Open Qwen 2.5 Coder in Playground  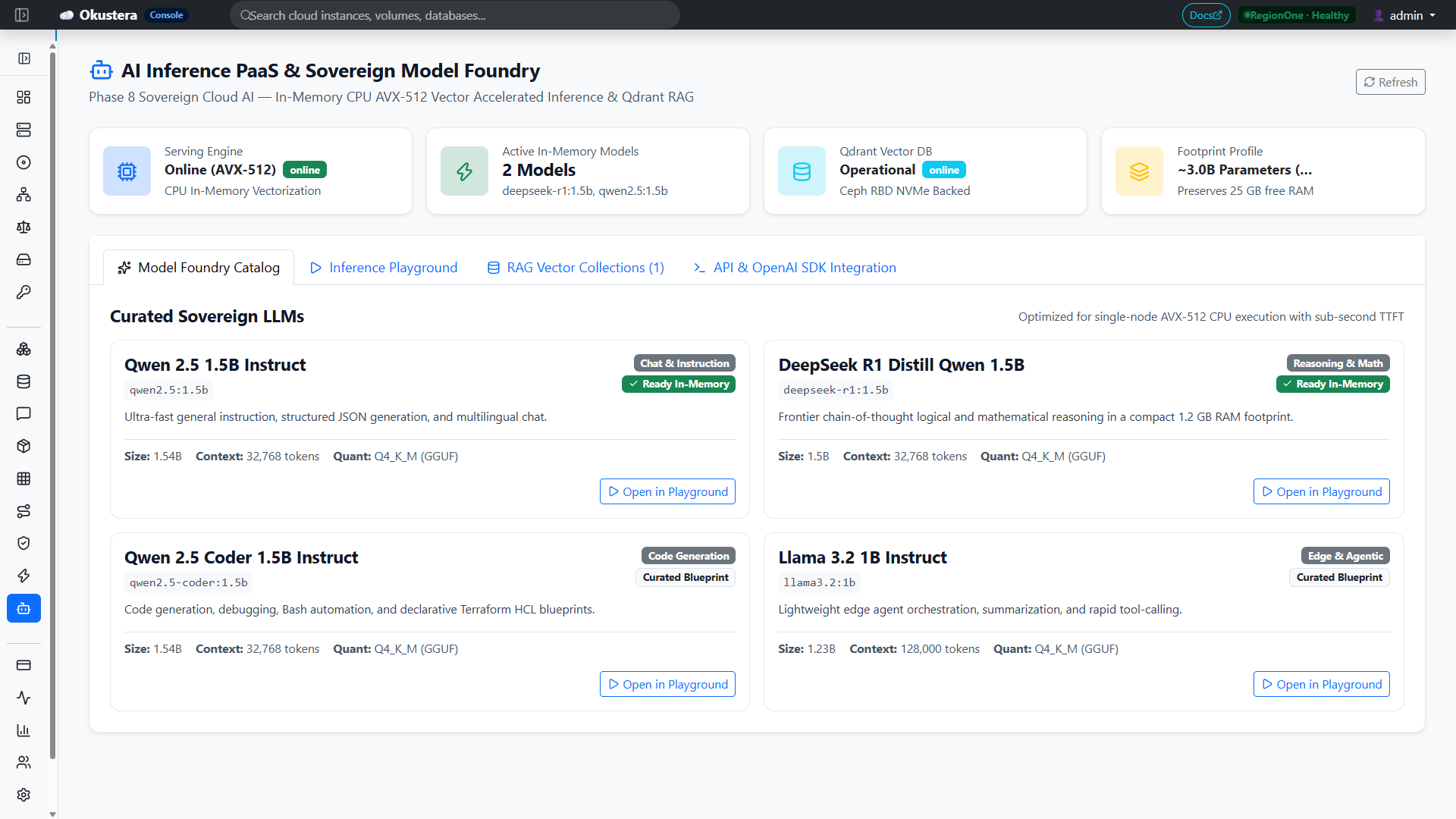point(667,684)
